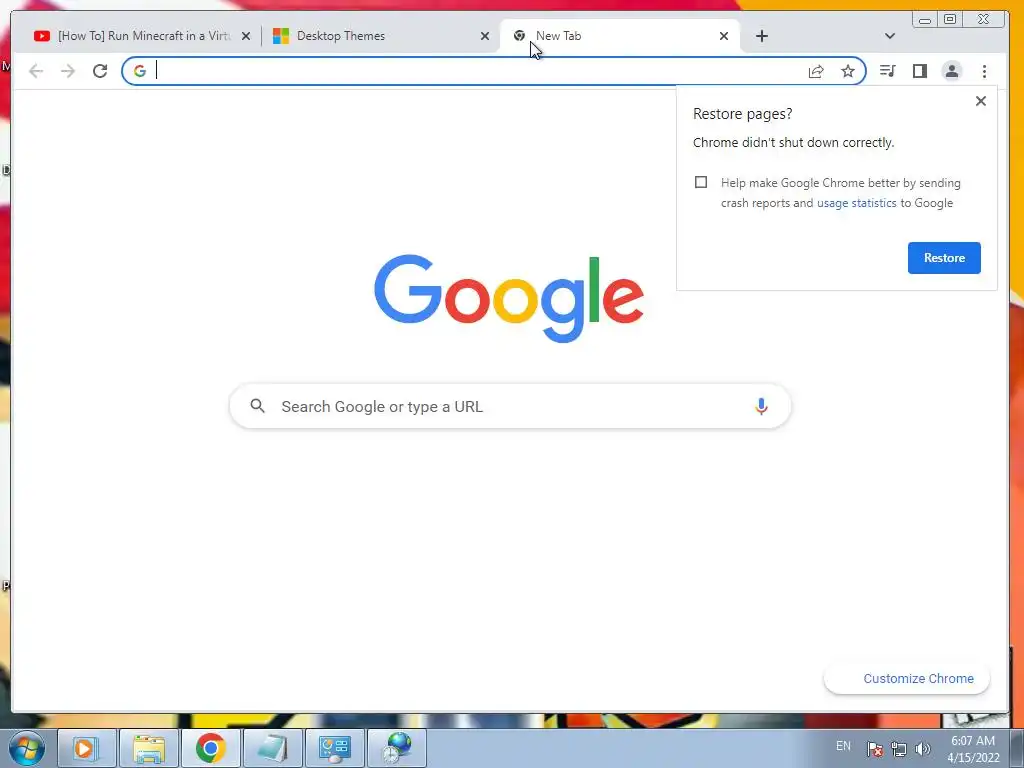Launch Windows Media Player from taskbar
The image size is (1024, 768).
86,748
